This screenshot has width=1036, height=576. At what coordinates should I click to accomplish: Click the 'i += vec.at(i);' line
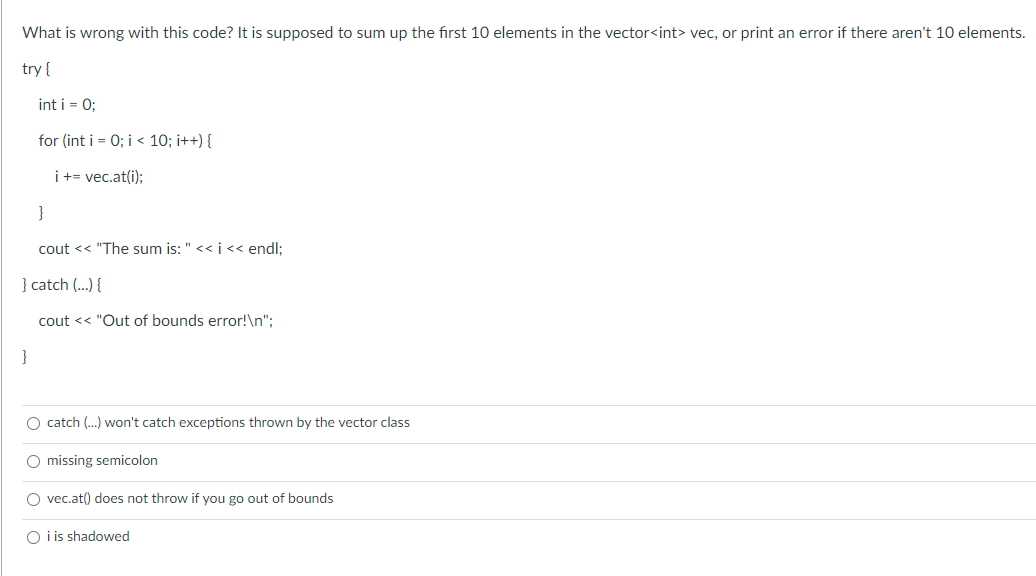pos(98,176)
